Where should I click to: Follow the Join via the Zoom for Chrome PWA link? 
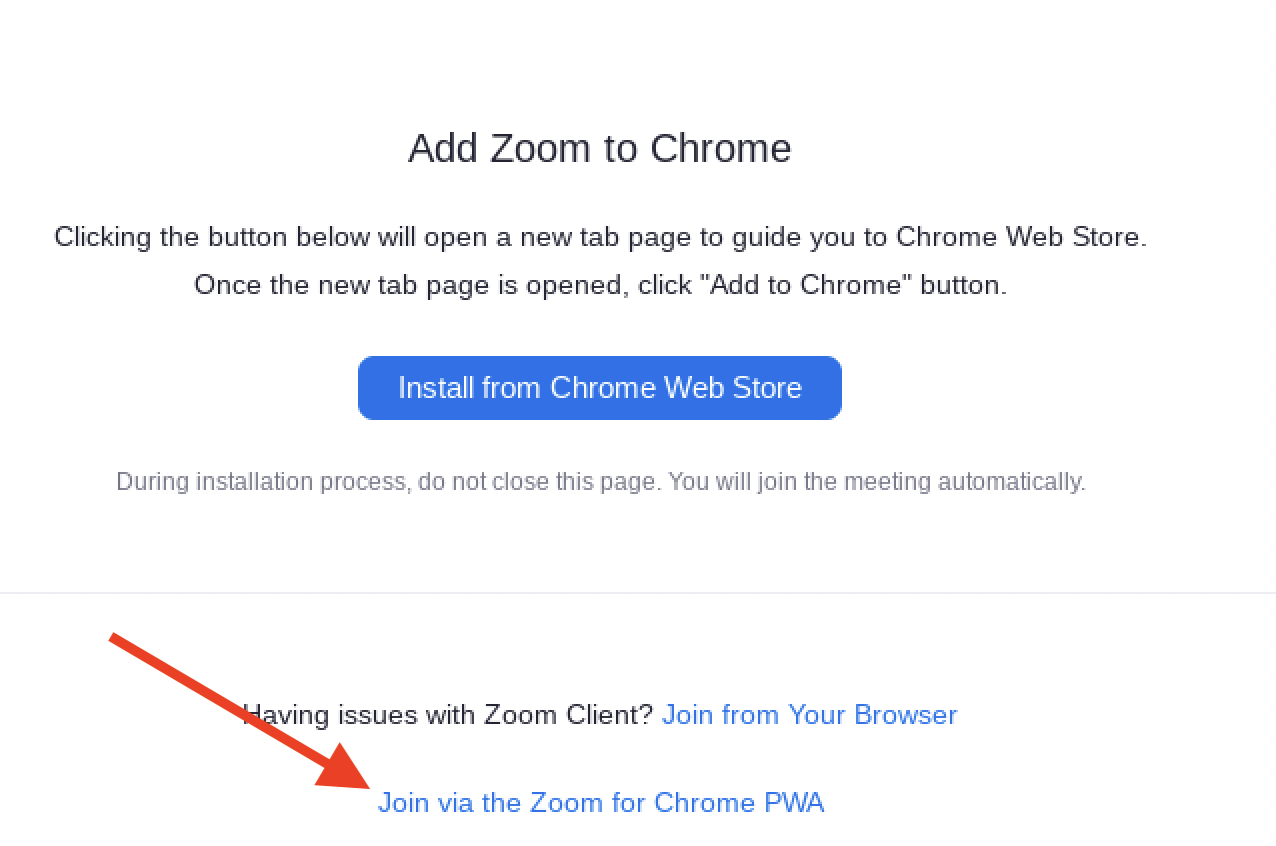click(x=601, y=803)
